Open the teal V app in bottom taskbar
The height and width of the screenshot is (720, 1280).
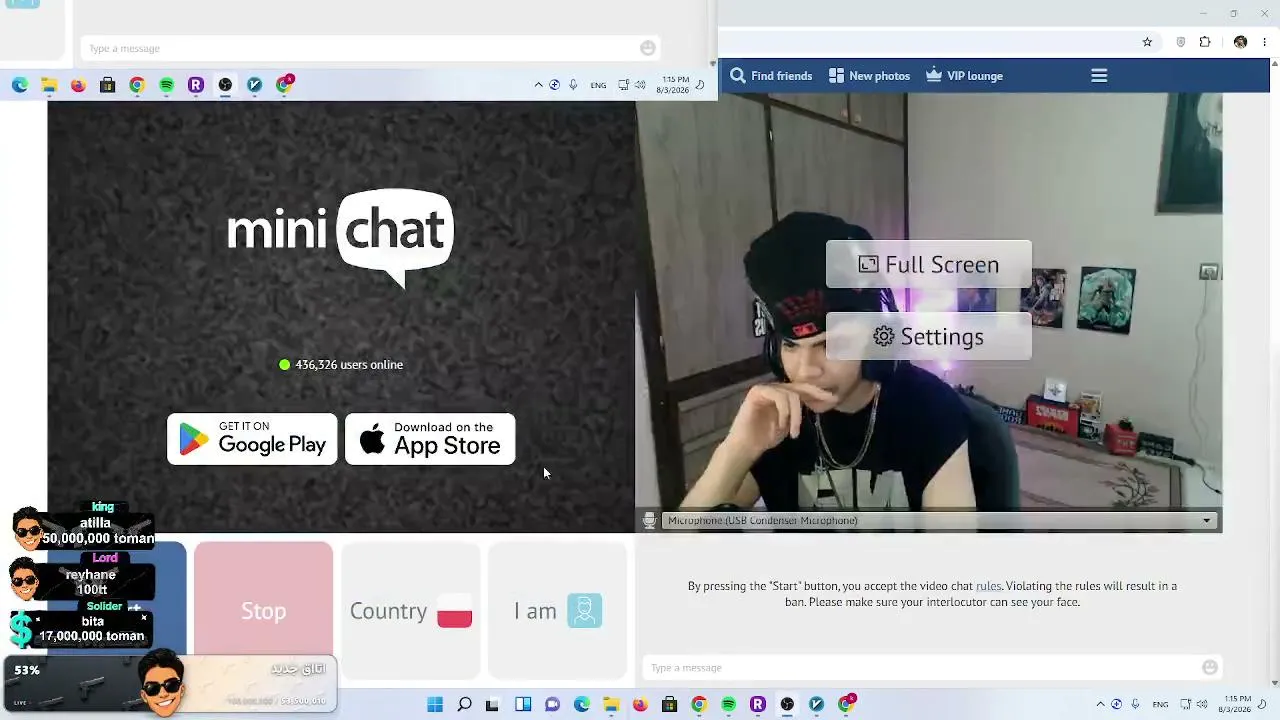point(817,704)
